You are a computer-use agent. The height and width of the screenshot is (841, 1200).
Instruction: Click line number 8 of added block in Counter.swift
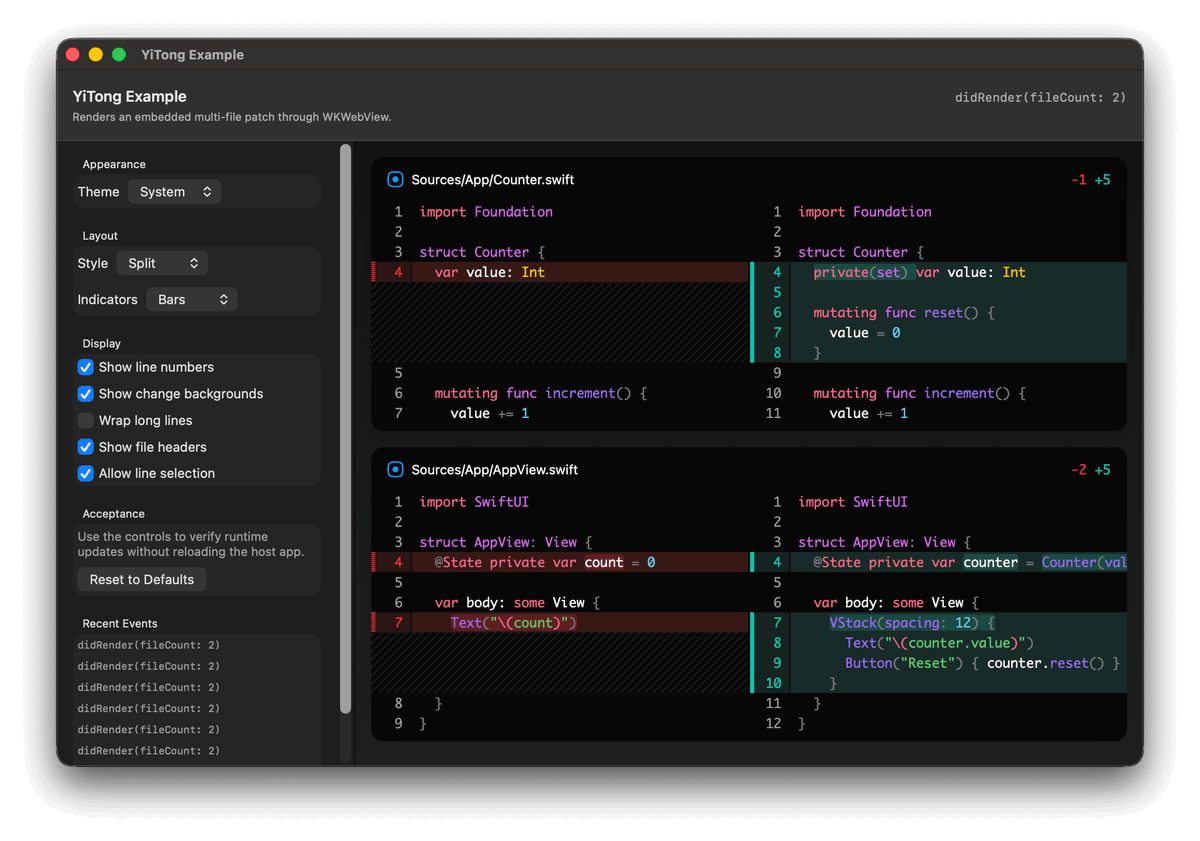click(x=777, y=352)
